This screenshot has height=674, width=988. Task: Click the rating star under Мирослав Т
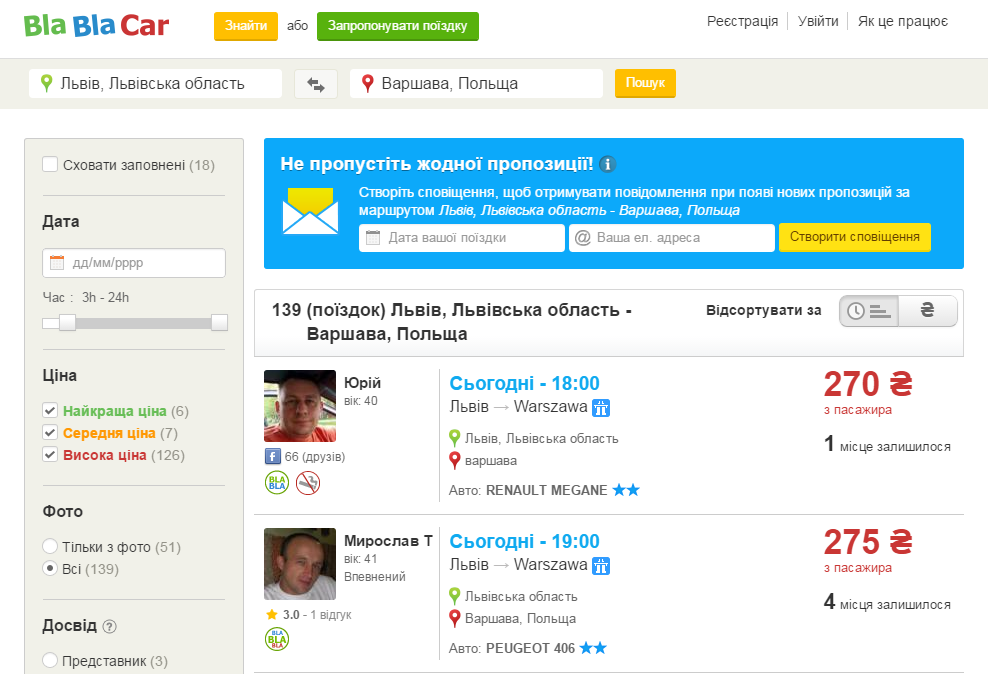click(272, 614)
